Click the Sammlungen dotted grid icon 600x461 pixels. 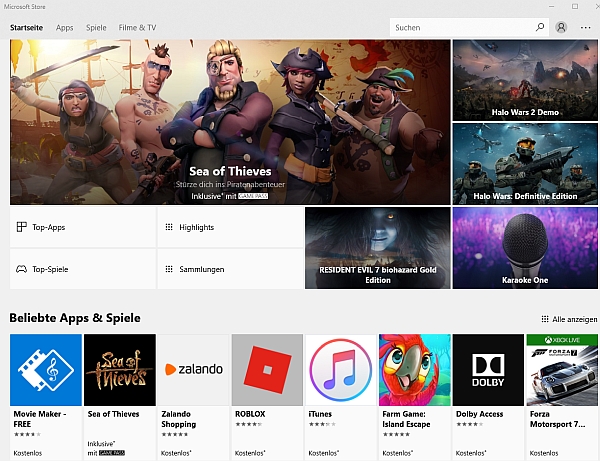(x=169, y=269)
